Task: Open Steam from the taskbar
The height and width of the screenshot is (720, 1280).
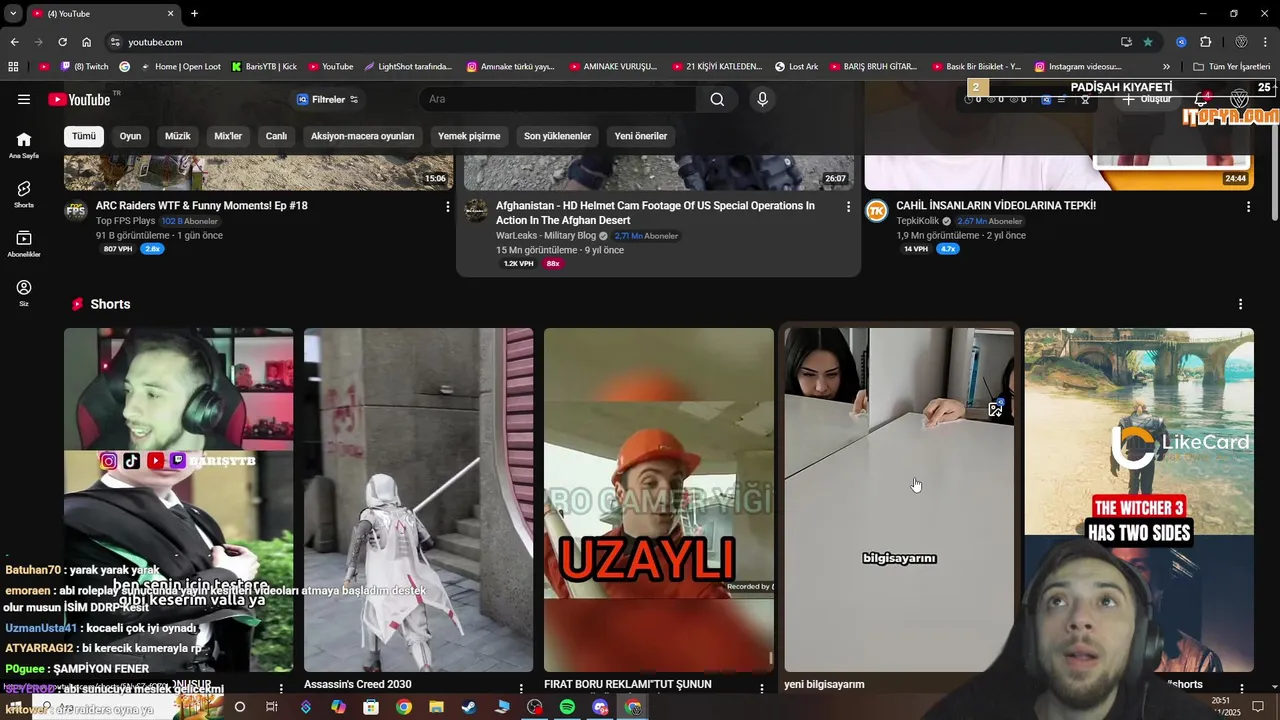Action: pyautogui.click(x=468, y=707)
